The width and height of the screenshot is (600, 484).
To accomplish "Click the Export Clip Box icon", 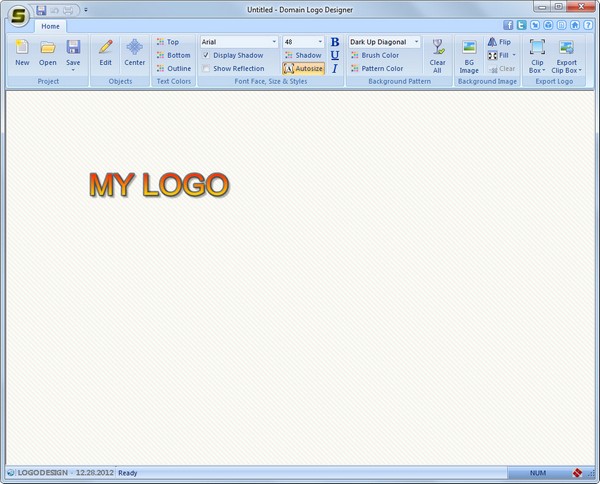I will pos(566,47).
